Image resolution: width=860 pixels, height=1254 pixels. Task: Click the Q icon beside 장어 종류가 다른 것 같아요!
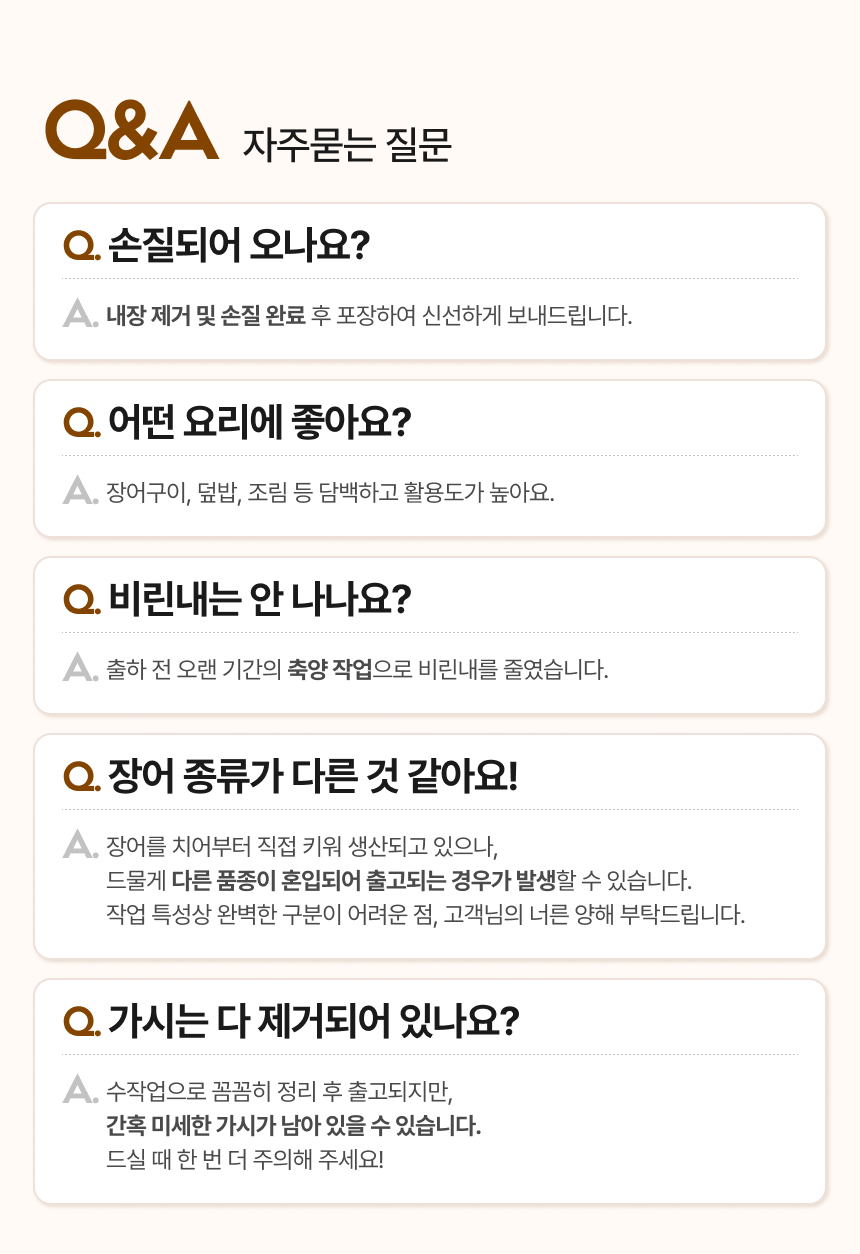click(80, 777)
